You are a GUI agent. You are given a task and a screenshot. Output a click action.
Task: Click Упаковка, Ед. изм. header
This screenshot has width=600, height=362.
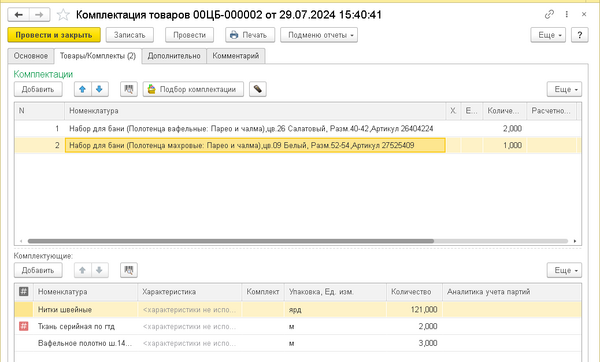[335, 292]
